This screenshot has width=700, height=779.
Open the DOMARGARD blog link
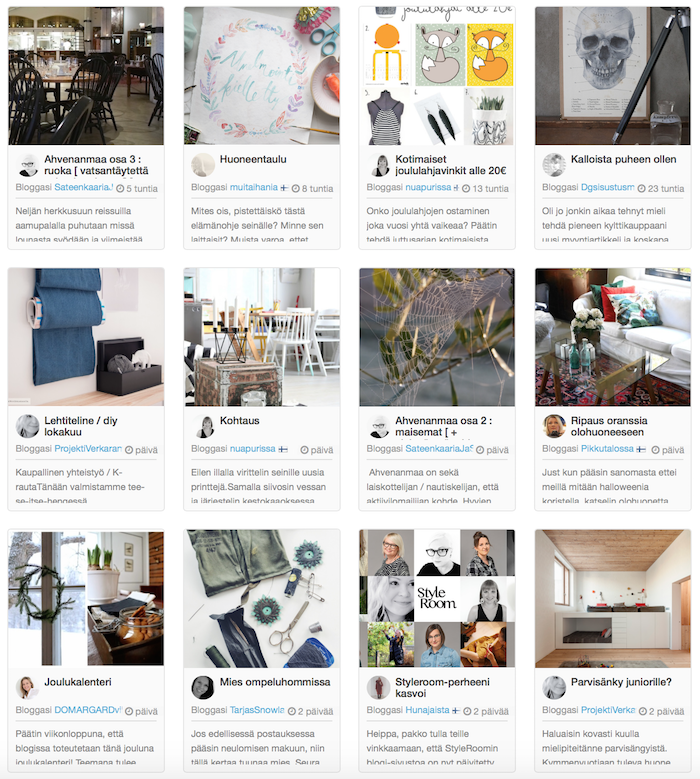(x=88, y=710)
